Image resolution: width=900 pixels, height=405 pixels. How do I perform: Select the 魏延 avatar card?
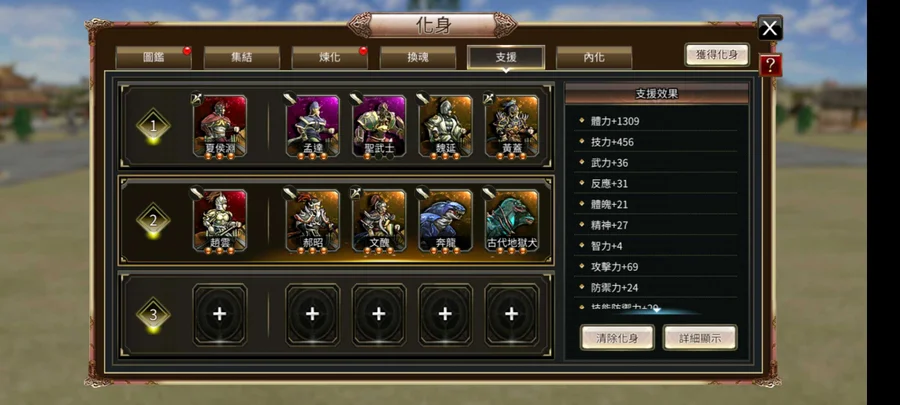tap(445, 127)
